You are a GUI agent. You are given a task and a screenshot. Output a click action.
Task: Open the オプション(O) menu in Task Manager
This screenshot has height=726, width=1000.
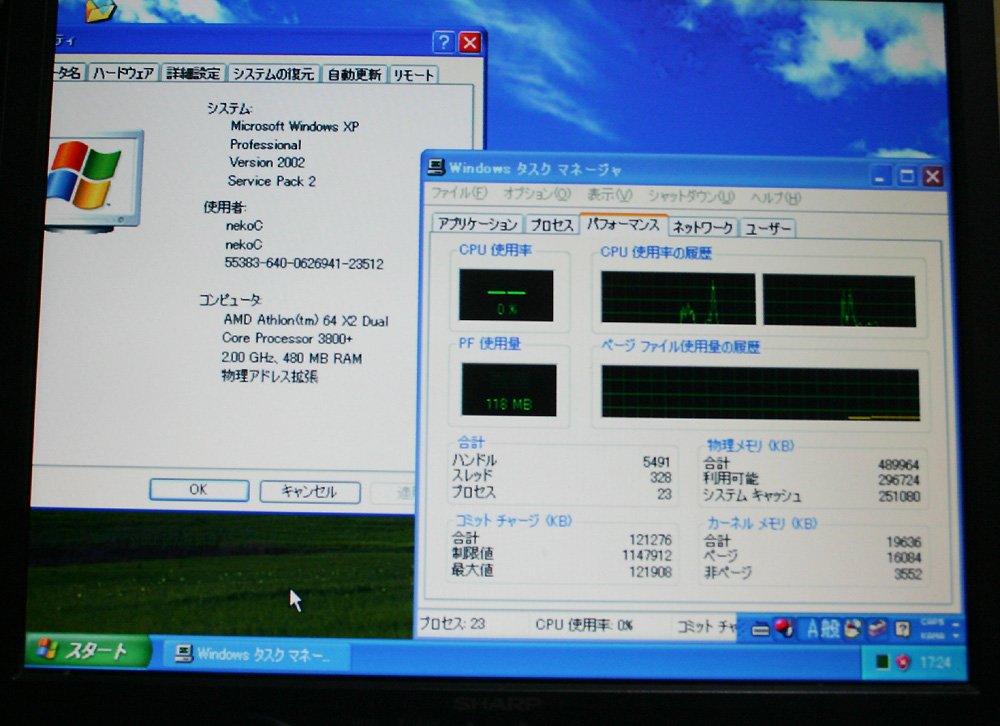coord(536,193)
